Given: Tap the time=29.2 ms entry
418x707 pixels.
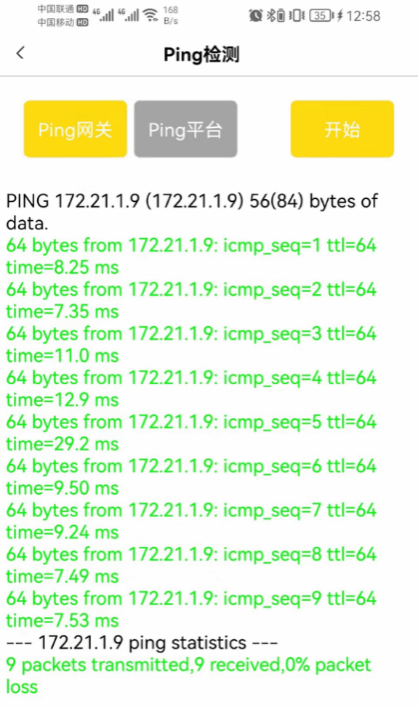Looking at the screenshot, I should (x=62, y=444).
